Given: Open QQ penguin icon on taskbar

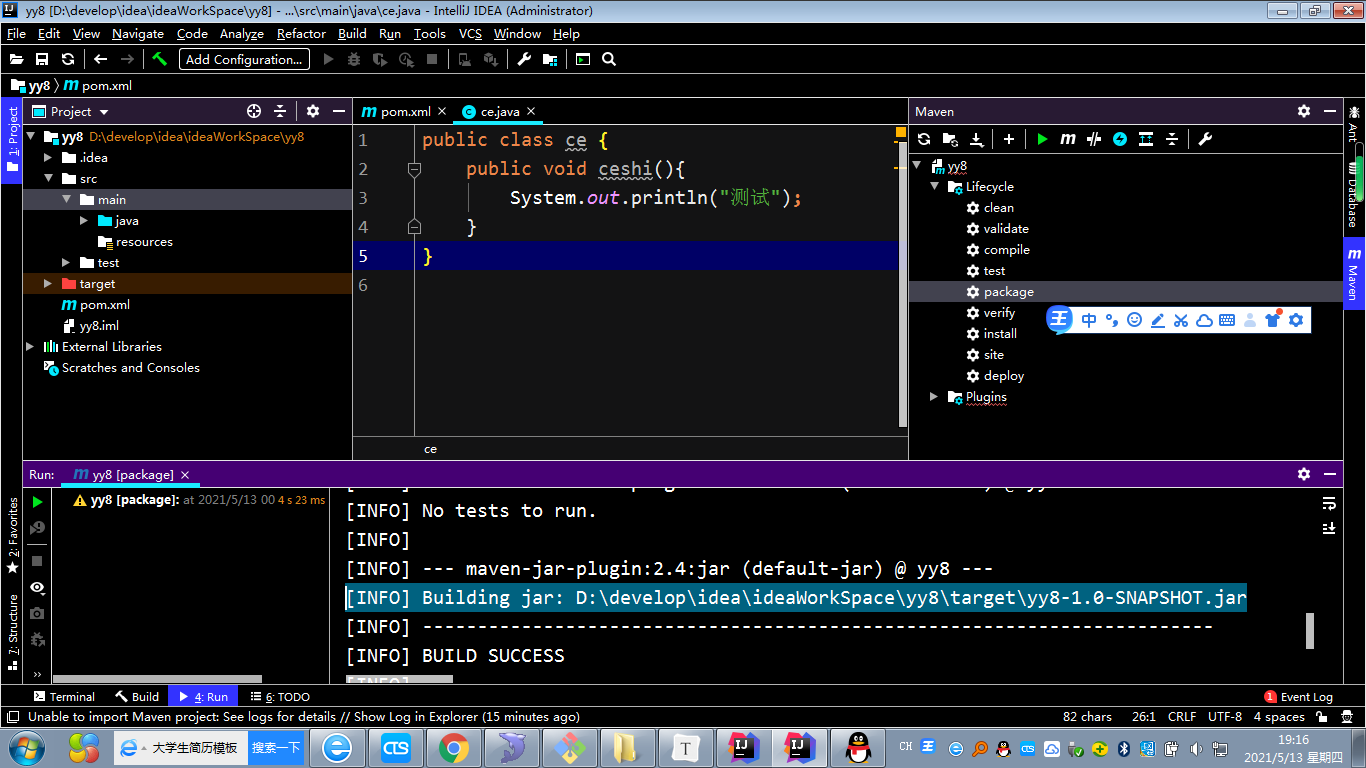Looking at the screenshot, I should pyautogui.click(x=857, y=747).
